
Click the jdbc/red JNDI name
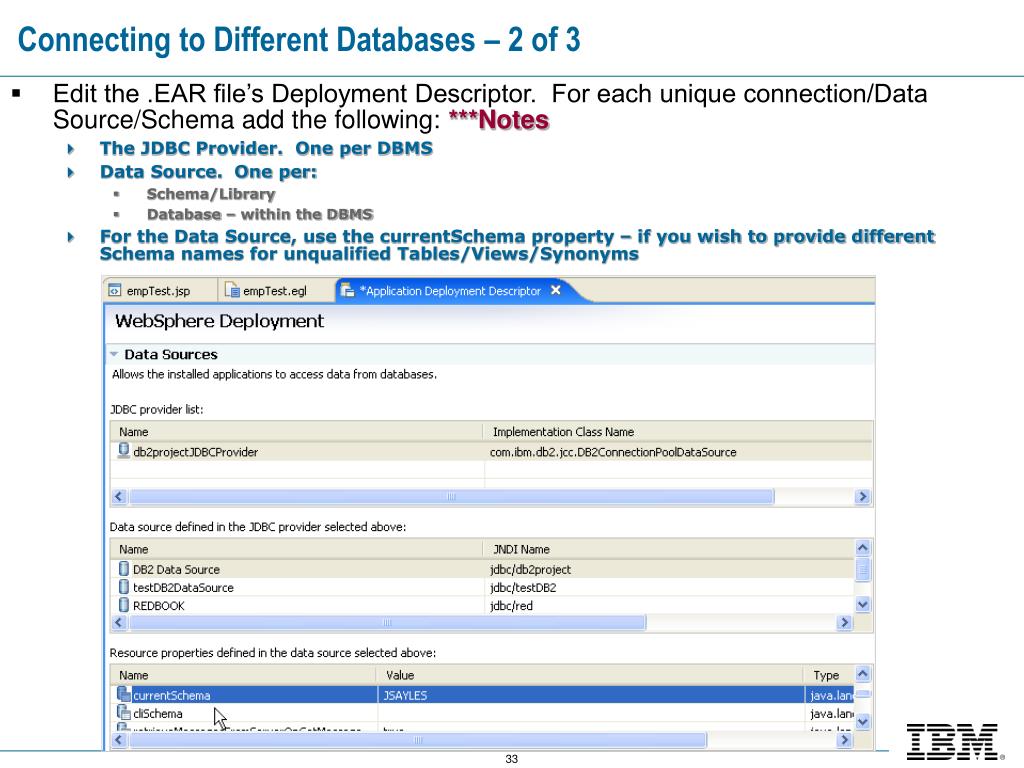(511, 606)
